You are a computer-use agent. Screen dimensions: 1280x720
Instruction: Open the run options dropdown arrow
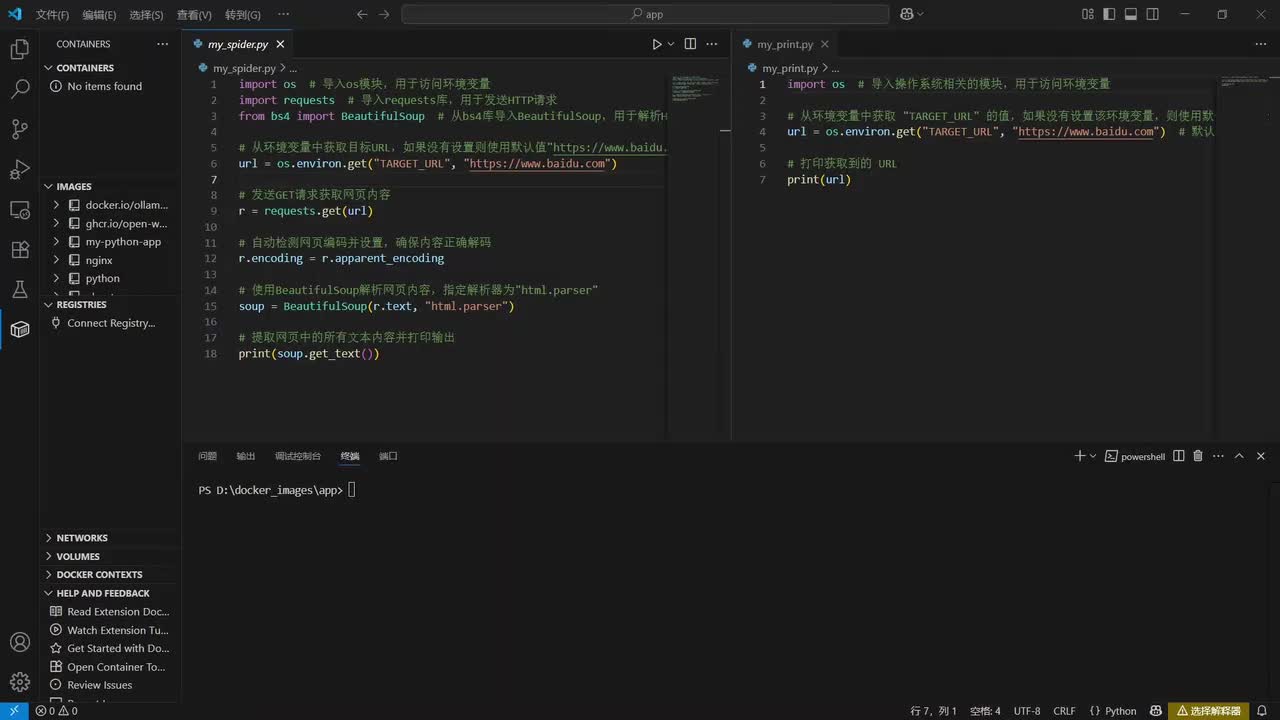(671, 44)
